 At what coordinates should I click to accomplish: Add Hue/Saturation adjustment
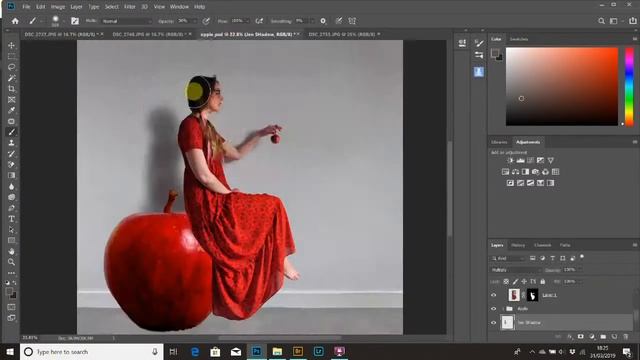[505, 172]
